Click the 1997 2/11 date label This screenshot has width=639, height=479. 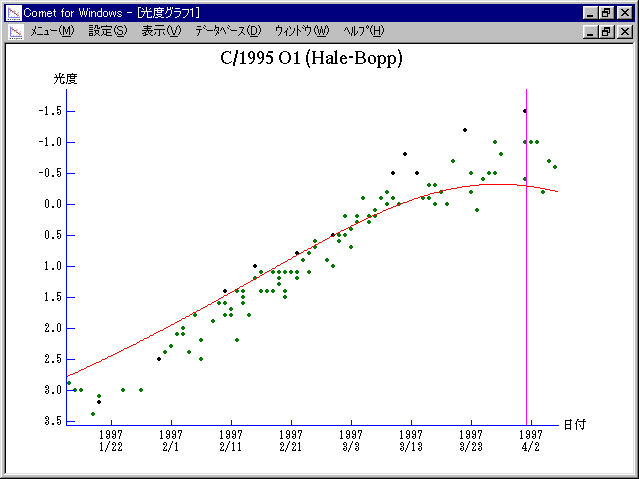pos(231,441)
